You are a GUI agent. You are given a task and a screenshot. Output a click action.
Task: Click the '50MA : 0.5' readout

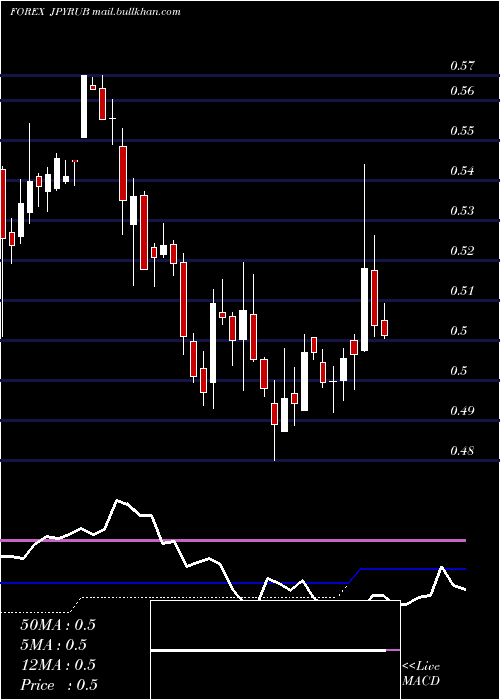point(58,625)
